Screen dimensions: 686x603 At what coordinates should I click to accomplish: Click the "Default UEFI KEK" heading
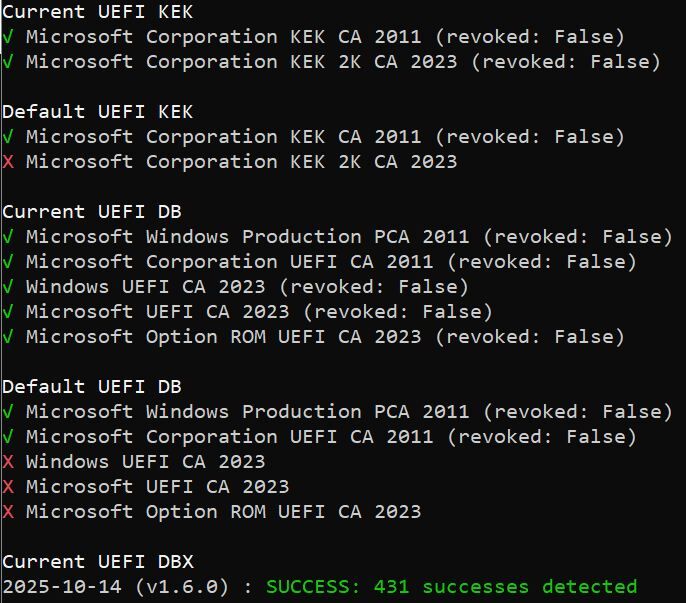(x=98, y=112)
